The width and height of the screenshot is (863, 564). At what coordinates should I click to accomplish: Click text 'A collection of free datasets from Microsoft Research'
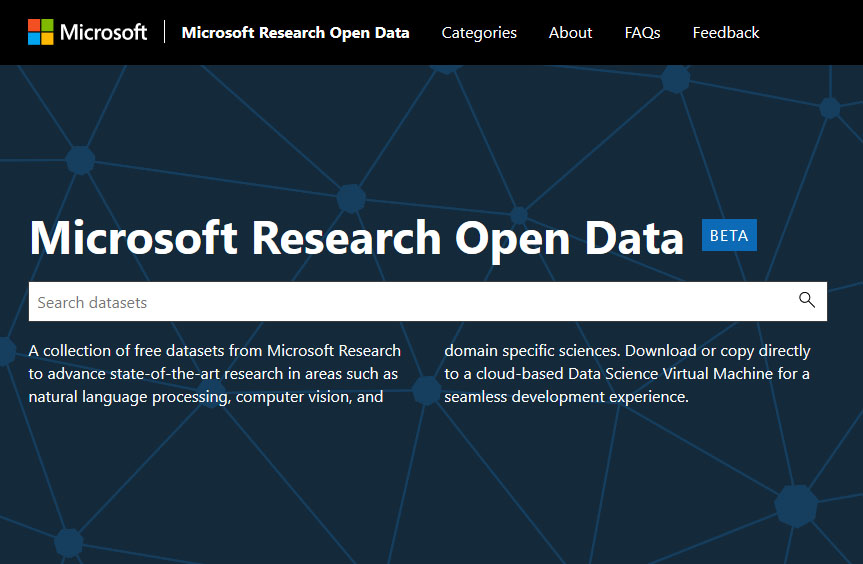pyautogui.click(x=215, y=351)
